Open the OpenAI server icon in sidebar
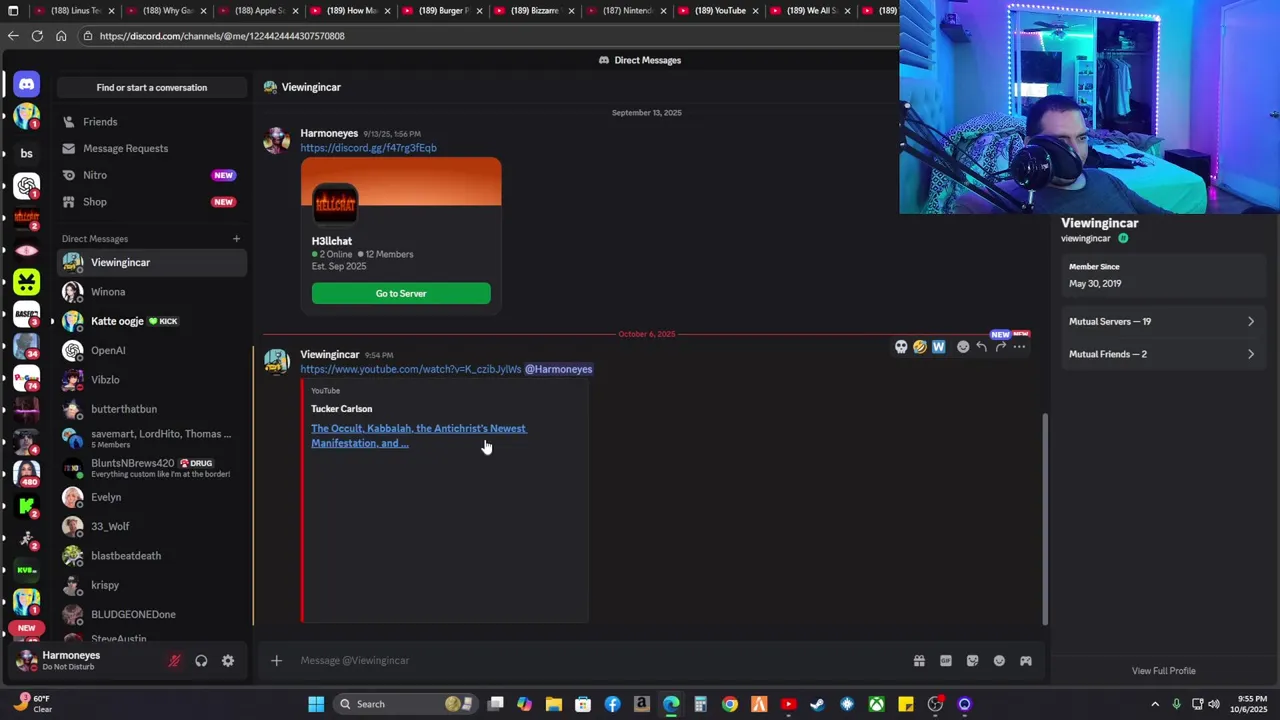This screenshot has height=720, width=1280. pos(26,186)
